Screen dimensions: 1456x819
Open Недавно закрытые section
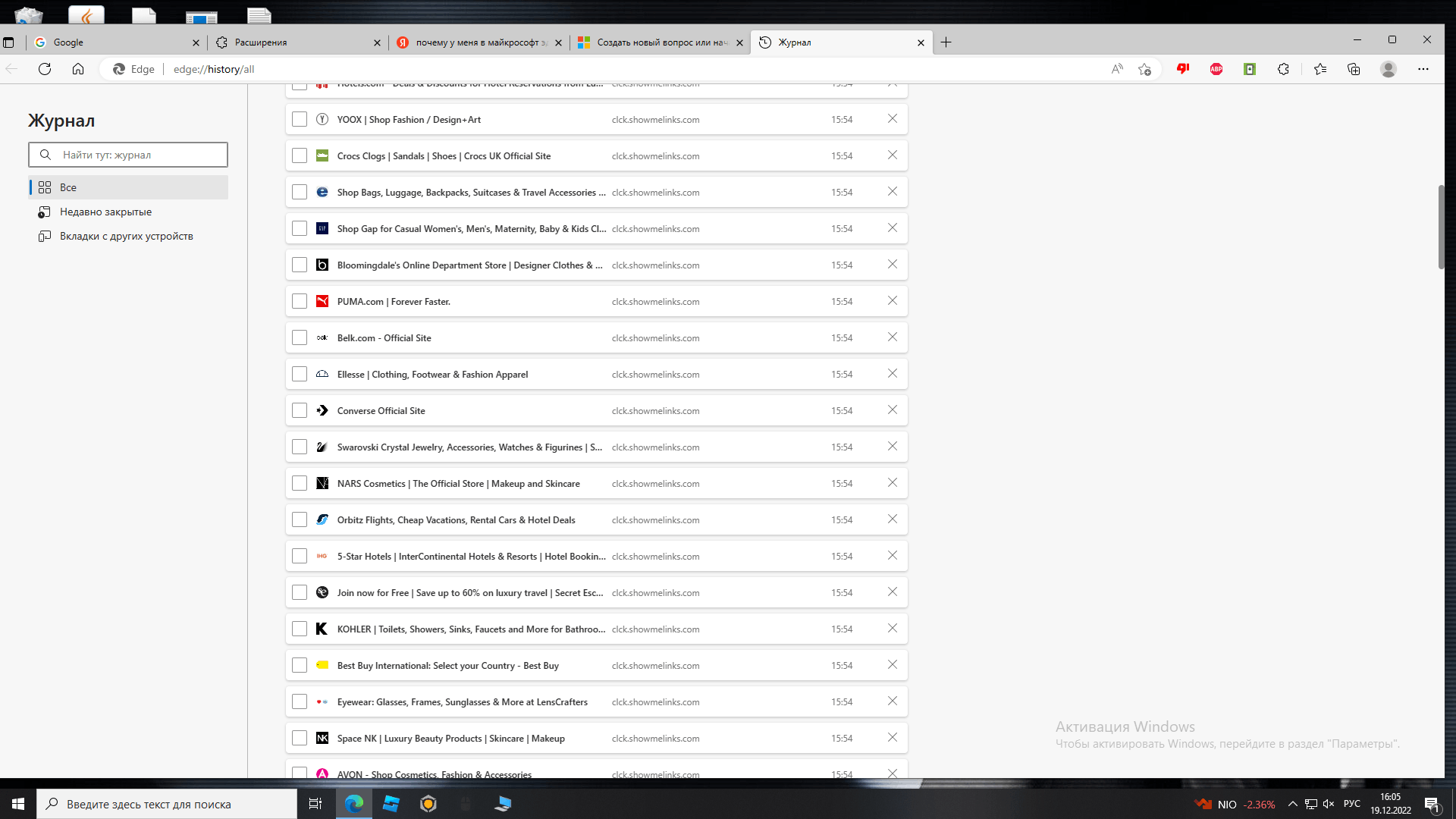point(128,212)
